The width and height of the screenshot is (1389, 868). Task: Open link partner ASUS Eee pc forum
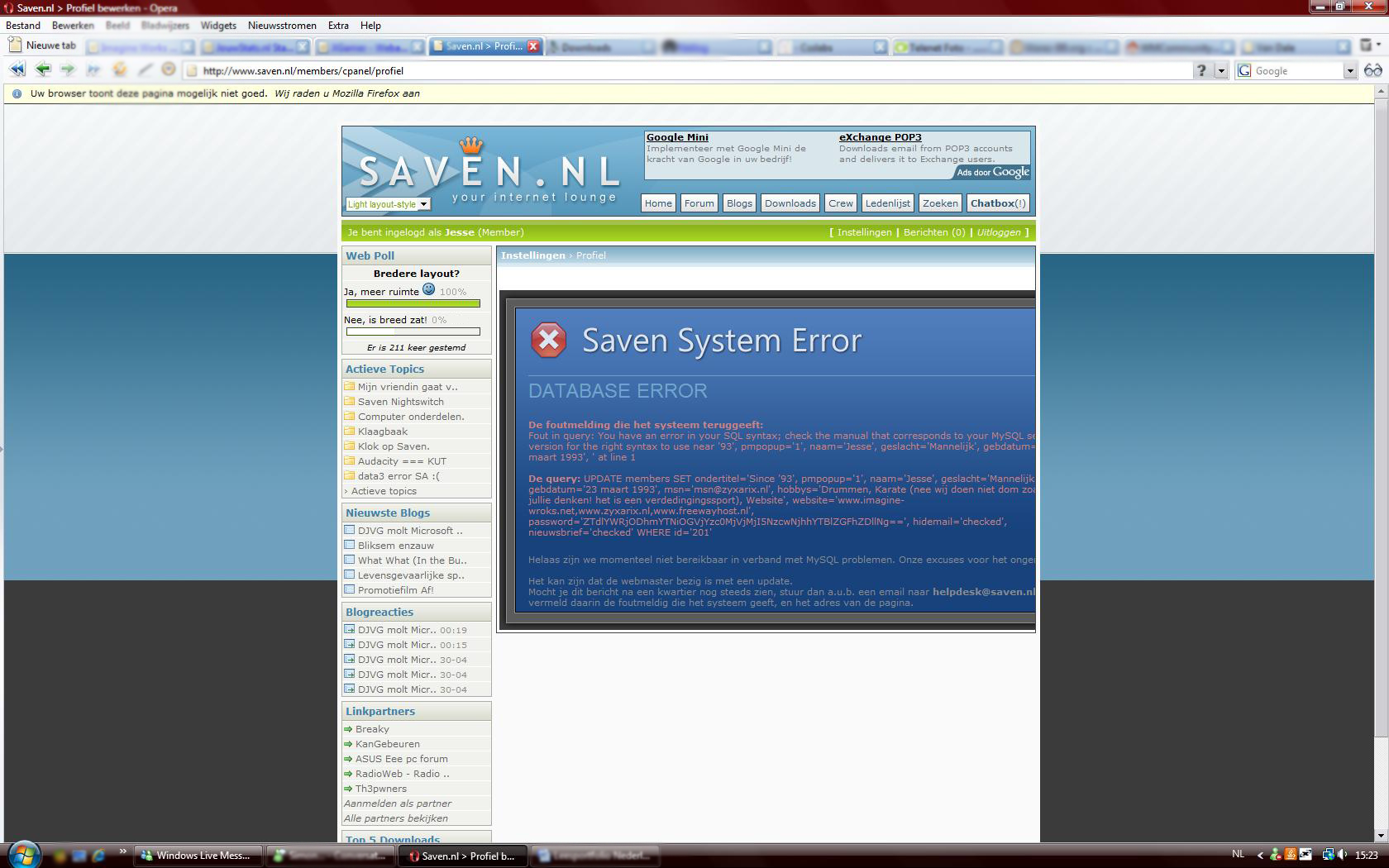401,759
